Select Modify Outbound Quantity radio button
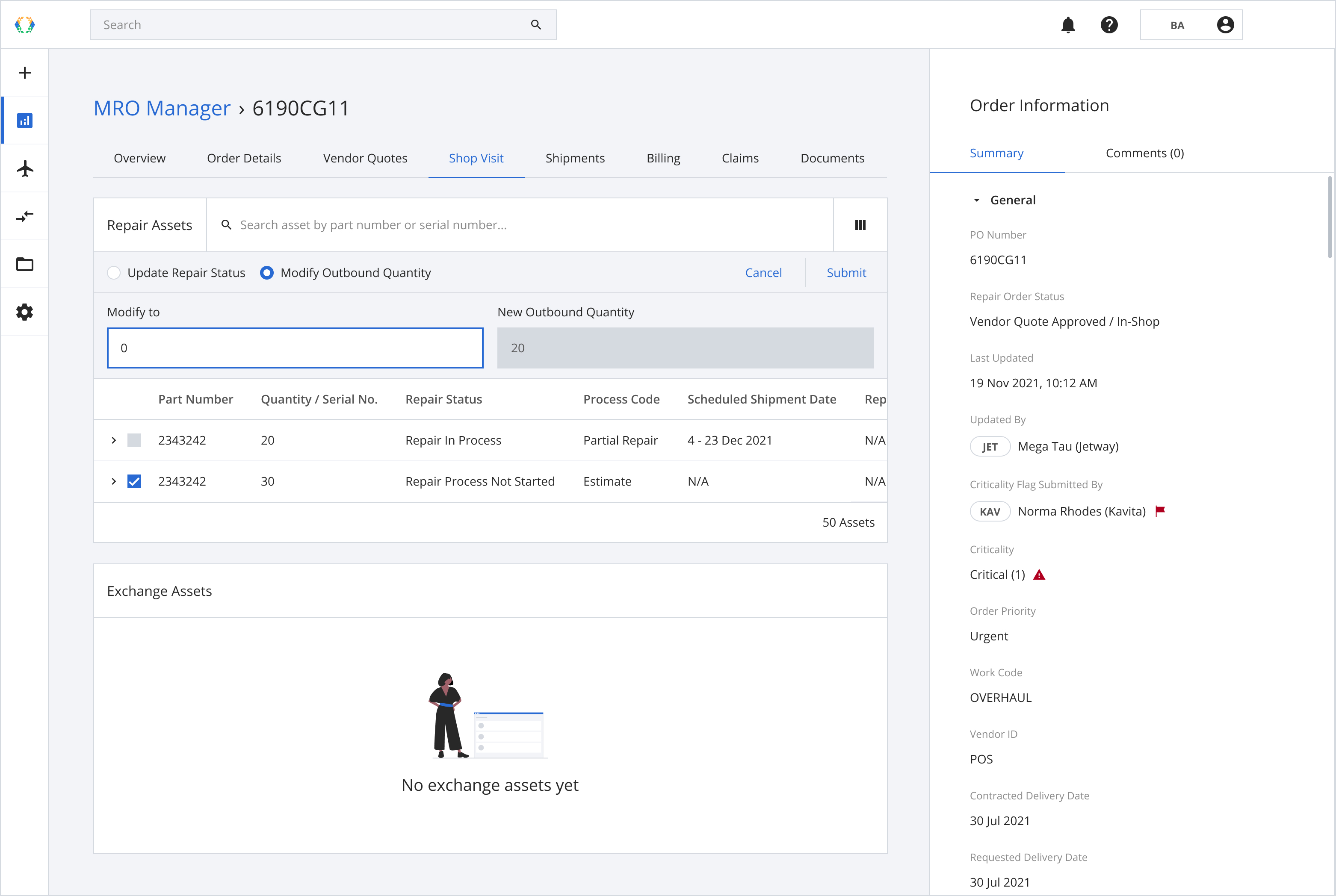 [266, 273]
